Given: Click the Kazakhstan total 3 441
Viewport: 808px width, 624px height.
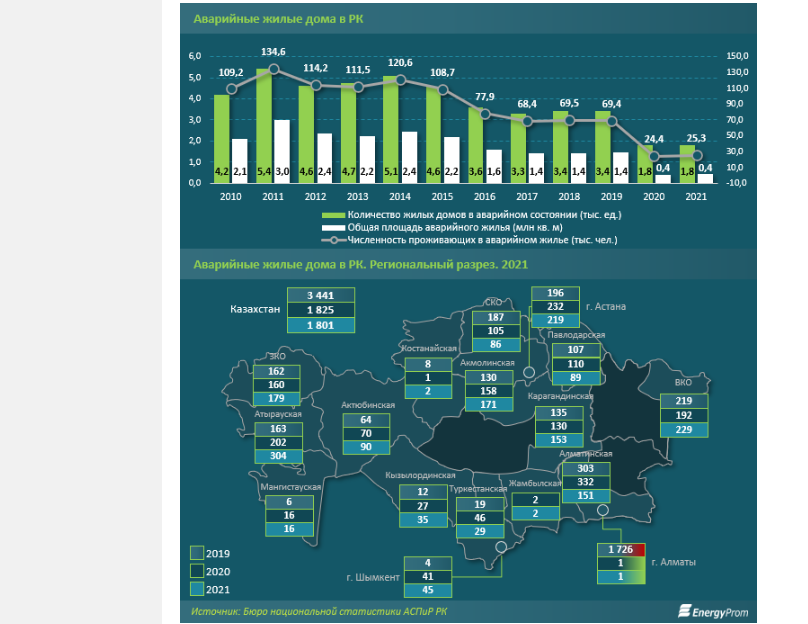Looking at the screenshot, I should 321,295.
